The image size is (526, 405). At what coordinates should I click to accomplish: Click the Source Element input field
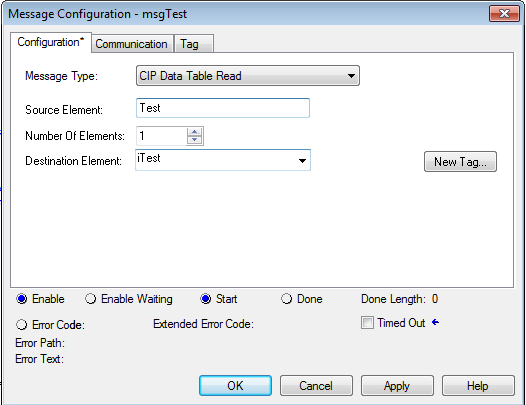pyautogui.click(x=223, y=108)
